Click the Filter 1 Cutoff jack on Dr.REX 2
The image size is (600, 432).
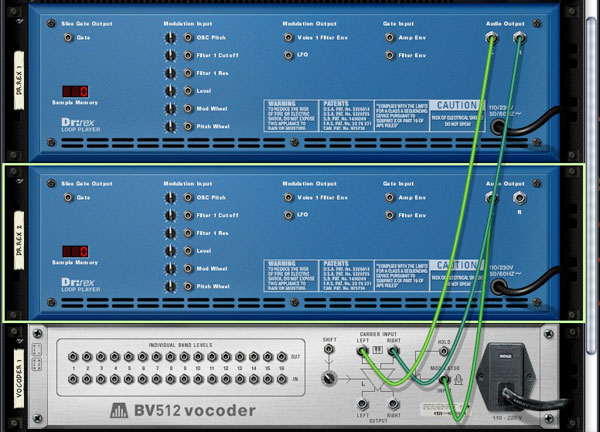(x=188, y=215)
